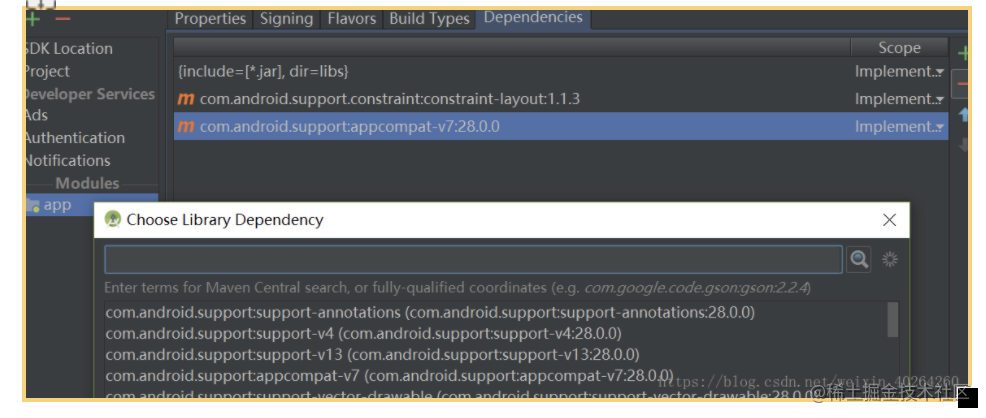Click the green plus add module icon
This screenshot has width=986, height=418.
(33, 19)
